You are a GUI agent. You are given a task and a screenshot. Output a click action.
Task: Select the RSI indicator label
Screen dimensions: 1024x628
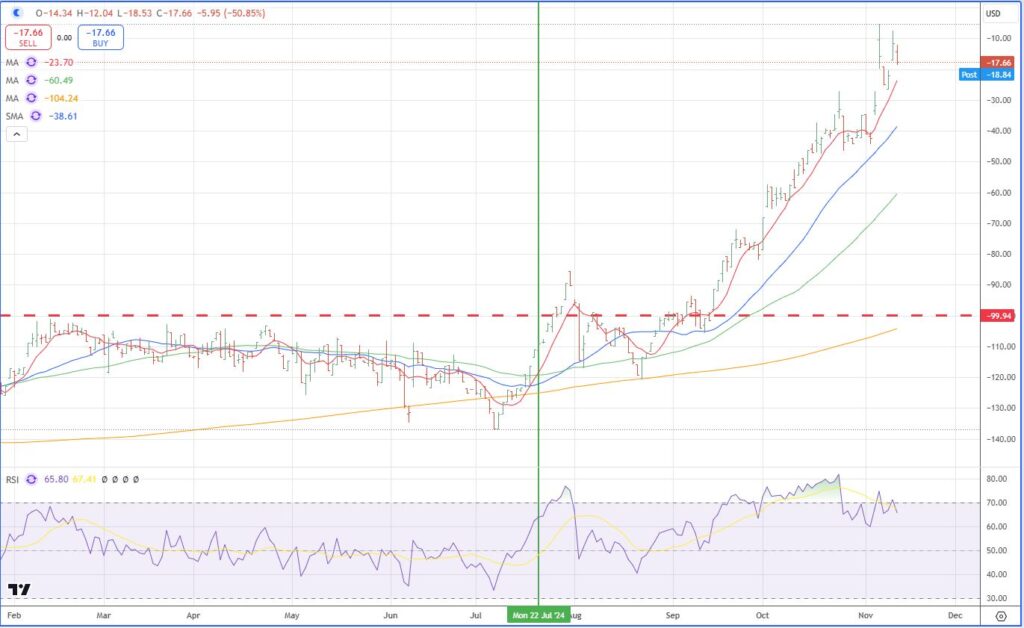[x=14, y=480]
